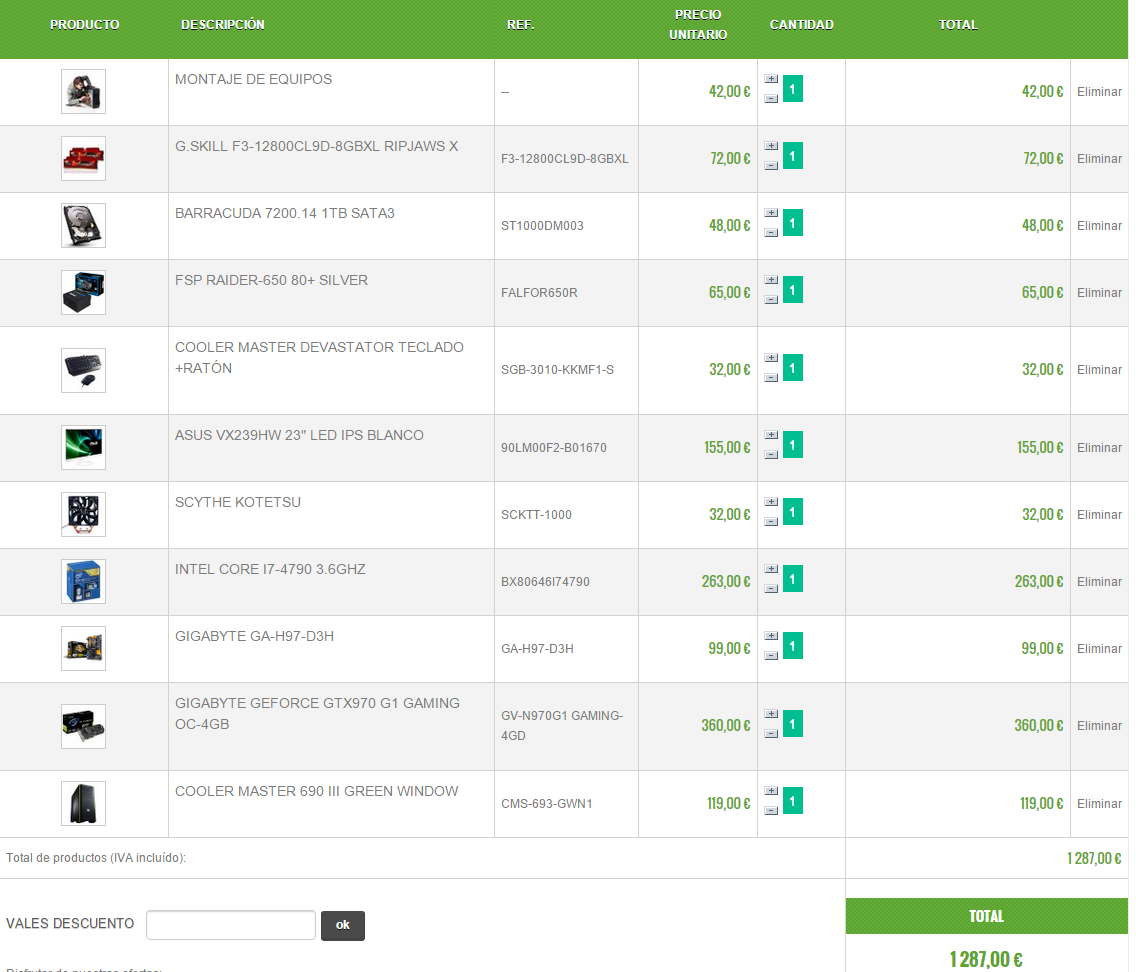Image resolution: width=1136 pixels, height=972 pixels.
Task: Open ASUS VX239HW 23" LED IPS BLANCO link
Action: click(299, 435)
